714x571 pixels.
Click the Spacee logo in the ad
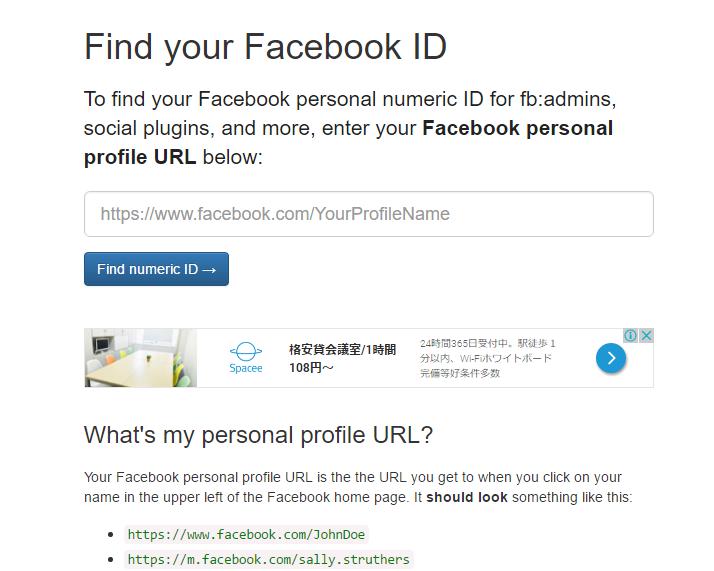246,358
